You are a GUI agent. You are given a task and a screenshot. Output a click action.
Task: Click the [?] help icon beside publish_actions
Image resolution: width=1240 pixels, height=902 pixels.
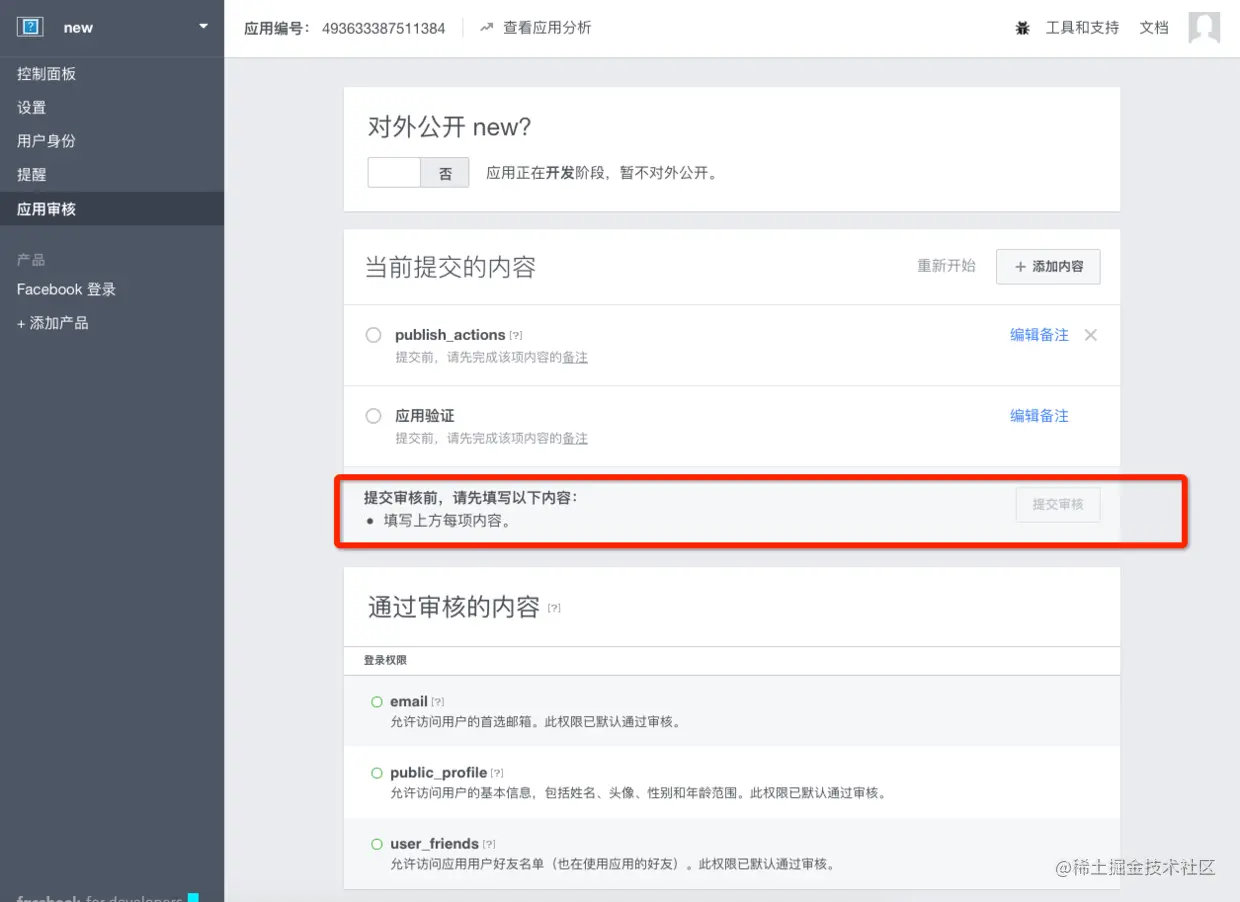516,336
